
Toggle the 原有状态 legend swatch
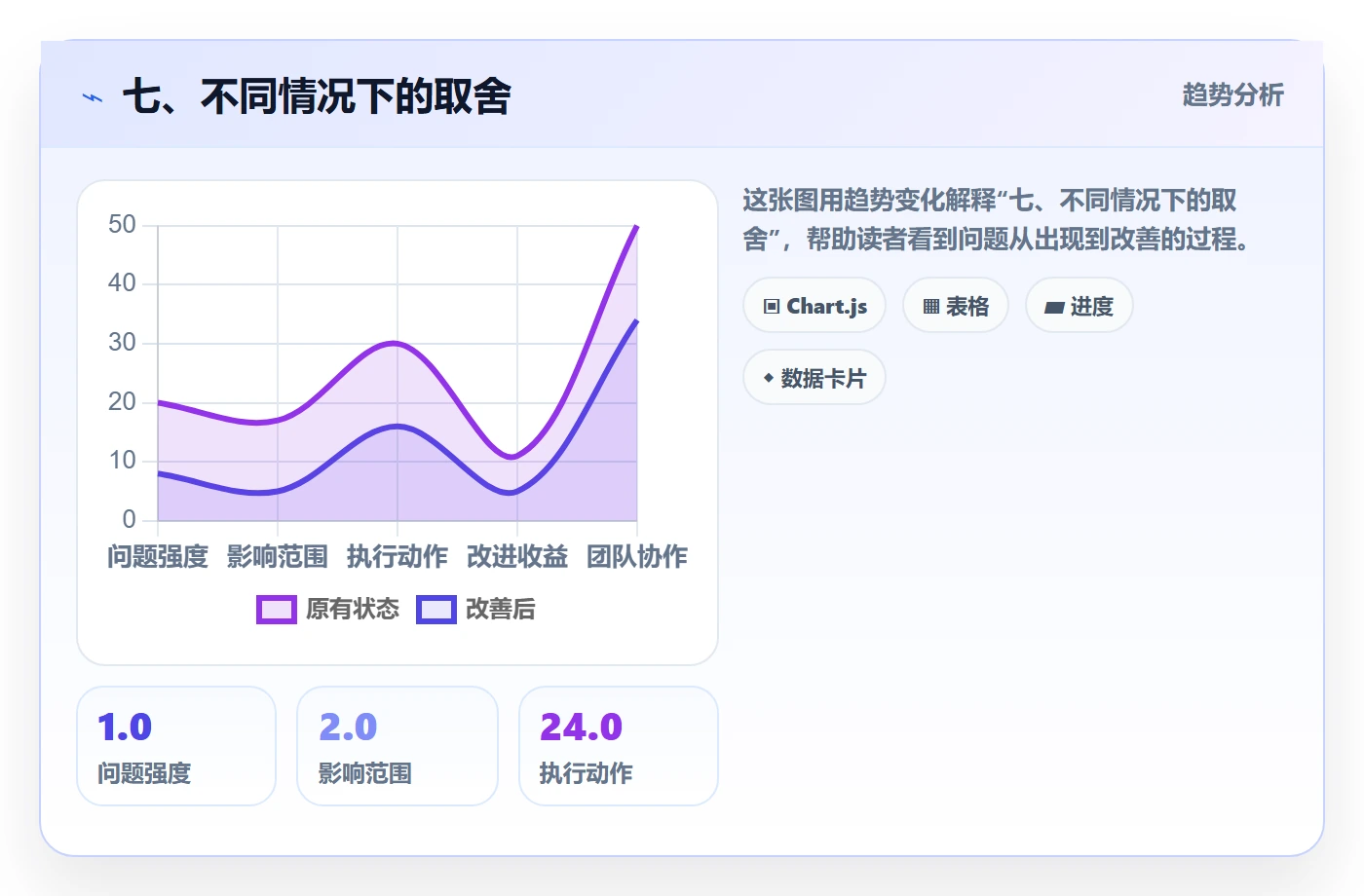(x=277, y=610)
